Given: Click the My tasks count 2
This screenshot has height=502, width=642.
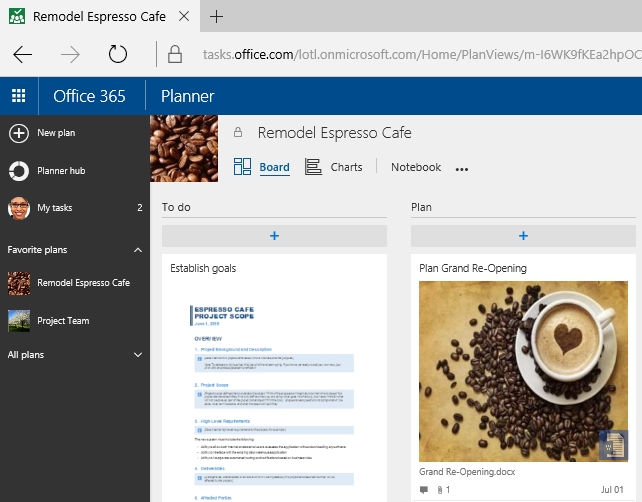Looking at the screenshot, I should click(x=140, y=208).
